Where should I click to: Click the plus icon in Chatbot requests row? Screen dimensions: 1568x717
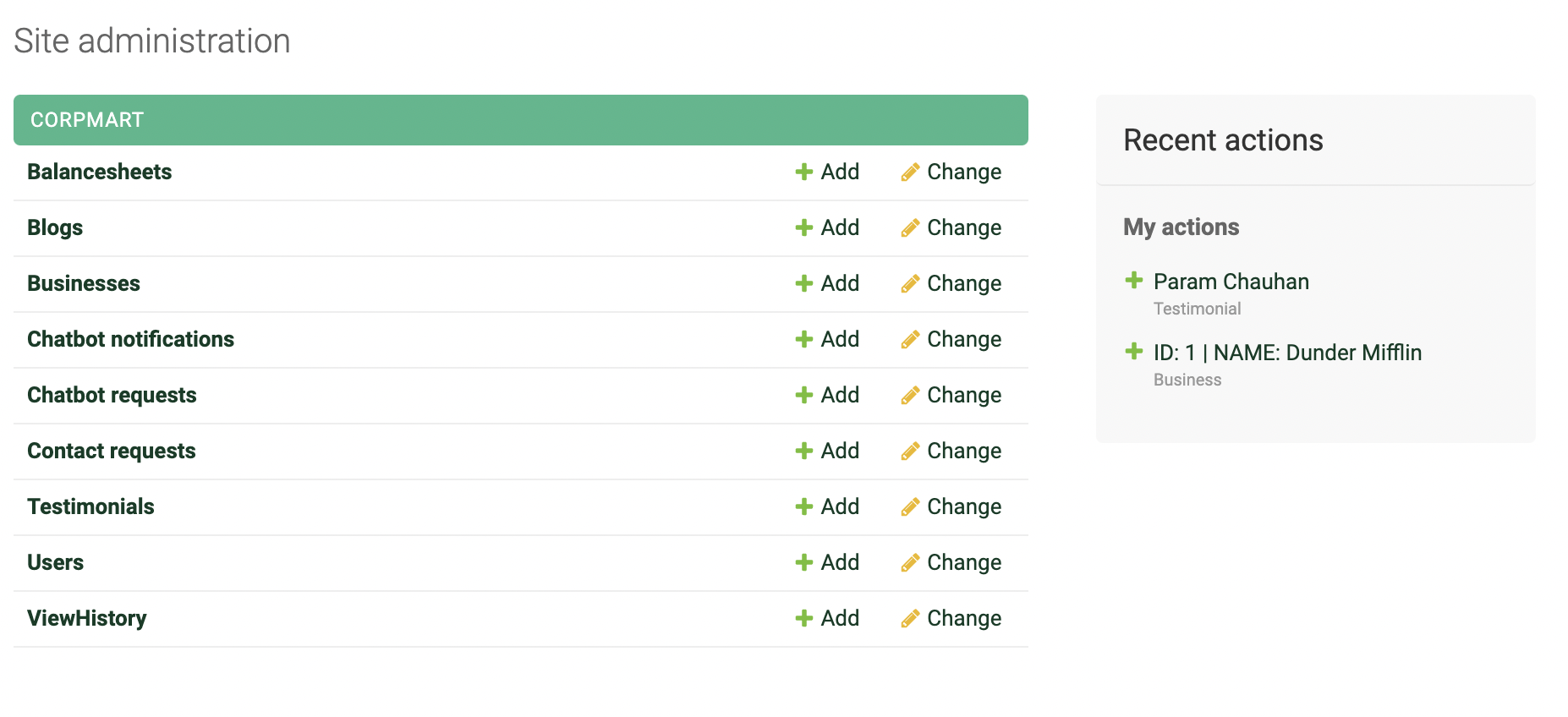pyautogui.click(x=803, y=396)
